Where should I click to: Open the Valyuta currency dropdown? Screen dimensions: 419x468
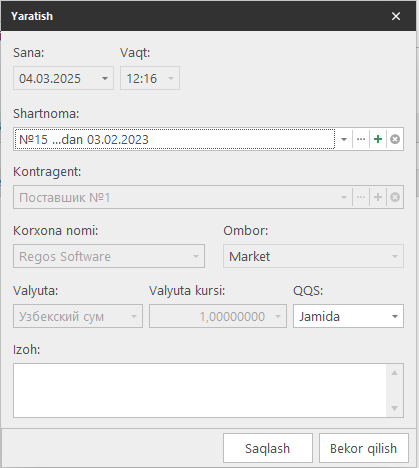point(134,316)
